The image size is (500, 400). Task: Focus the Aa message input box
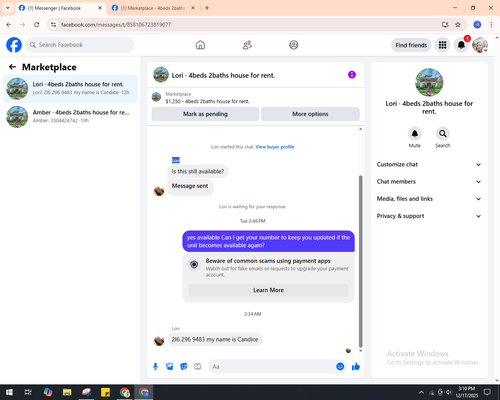coord(271,367)
